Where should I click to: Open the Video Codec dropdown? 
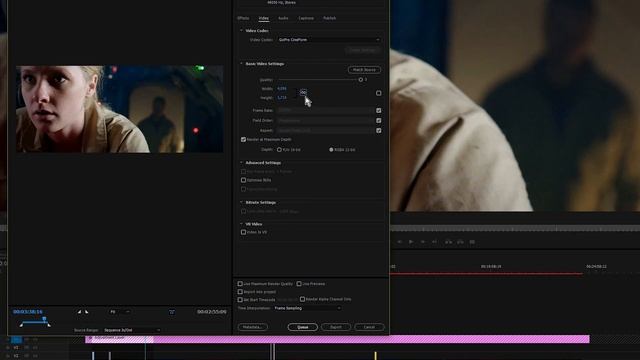click(329, 40)
